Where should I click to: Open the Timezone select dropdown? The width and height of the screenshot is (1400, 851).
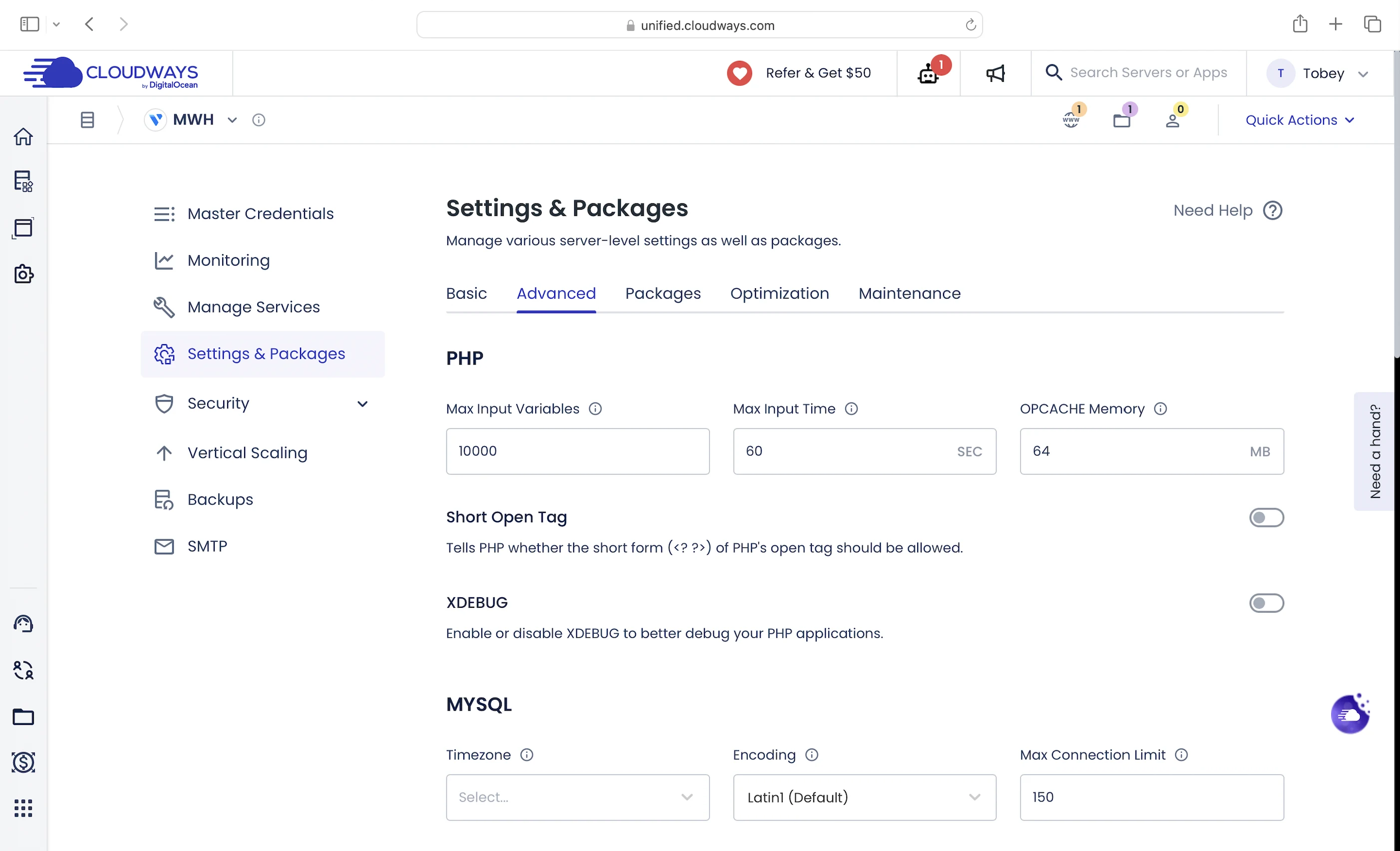(577, 797)
